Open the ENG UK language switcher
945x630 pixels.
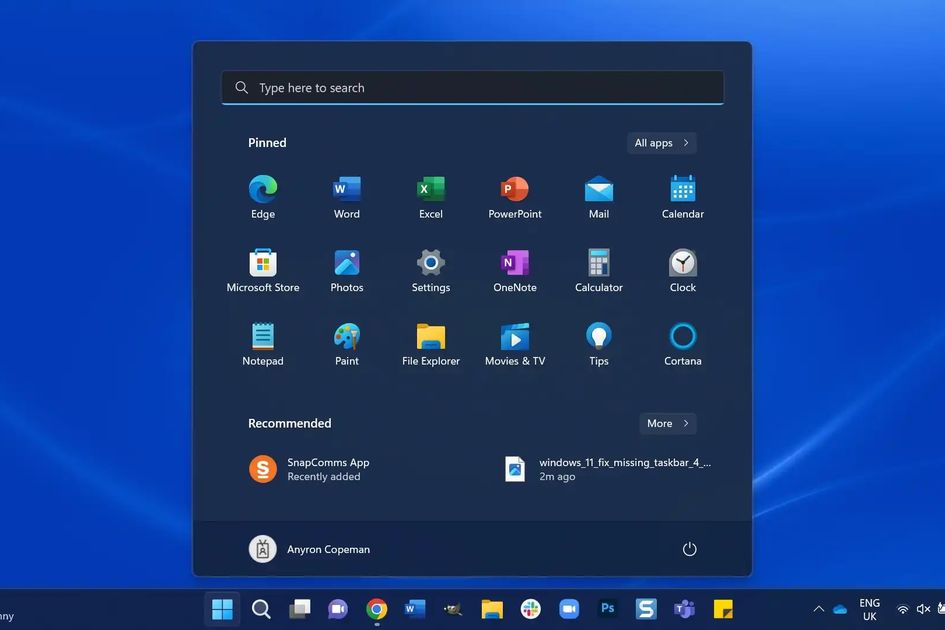[869, 608]
